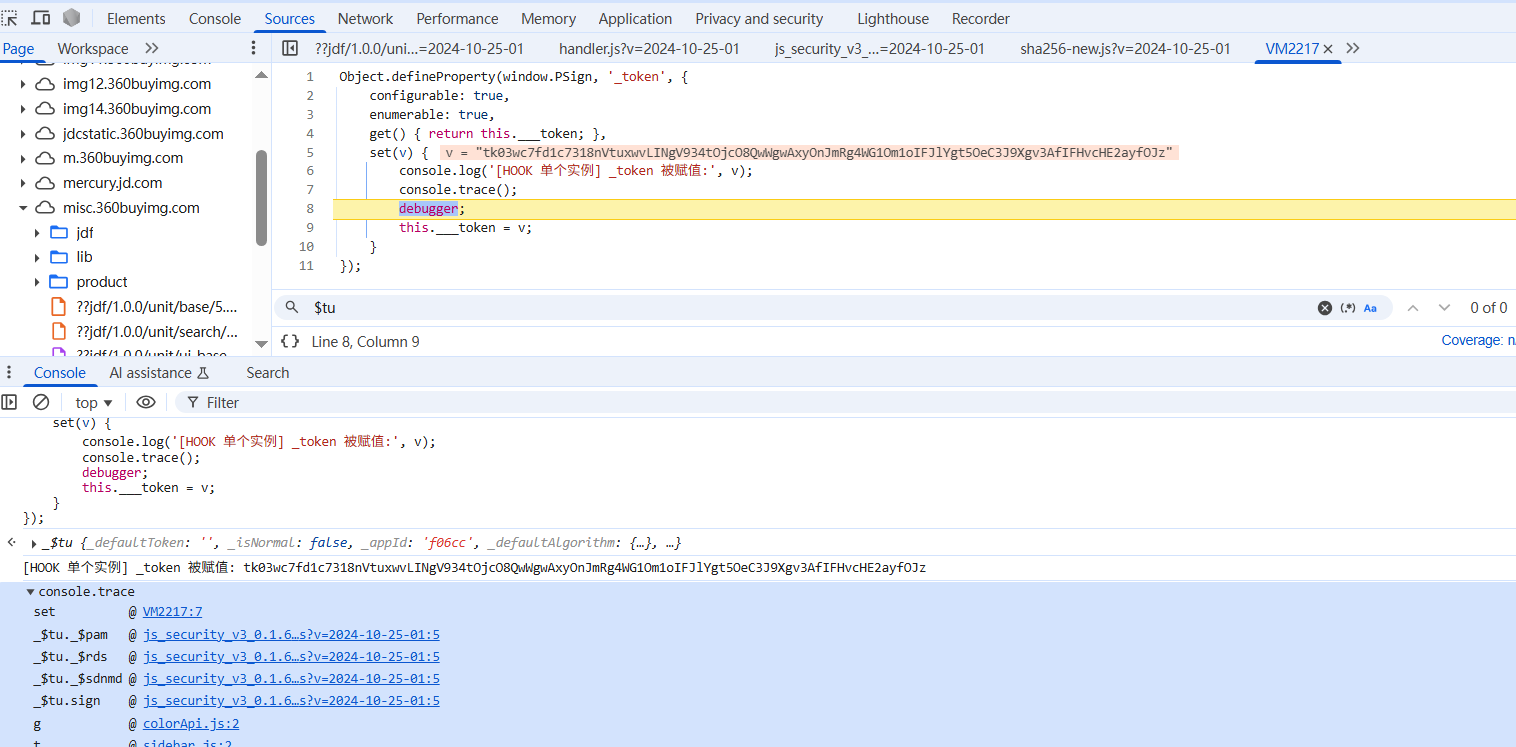Open the drawer three-dot menu
The image size is (1516, 747).
10,373
